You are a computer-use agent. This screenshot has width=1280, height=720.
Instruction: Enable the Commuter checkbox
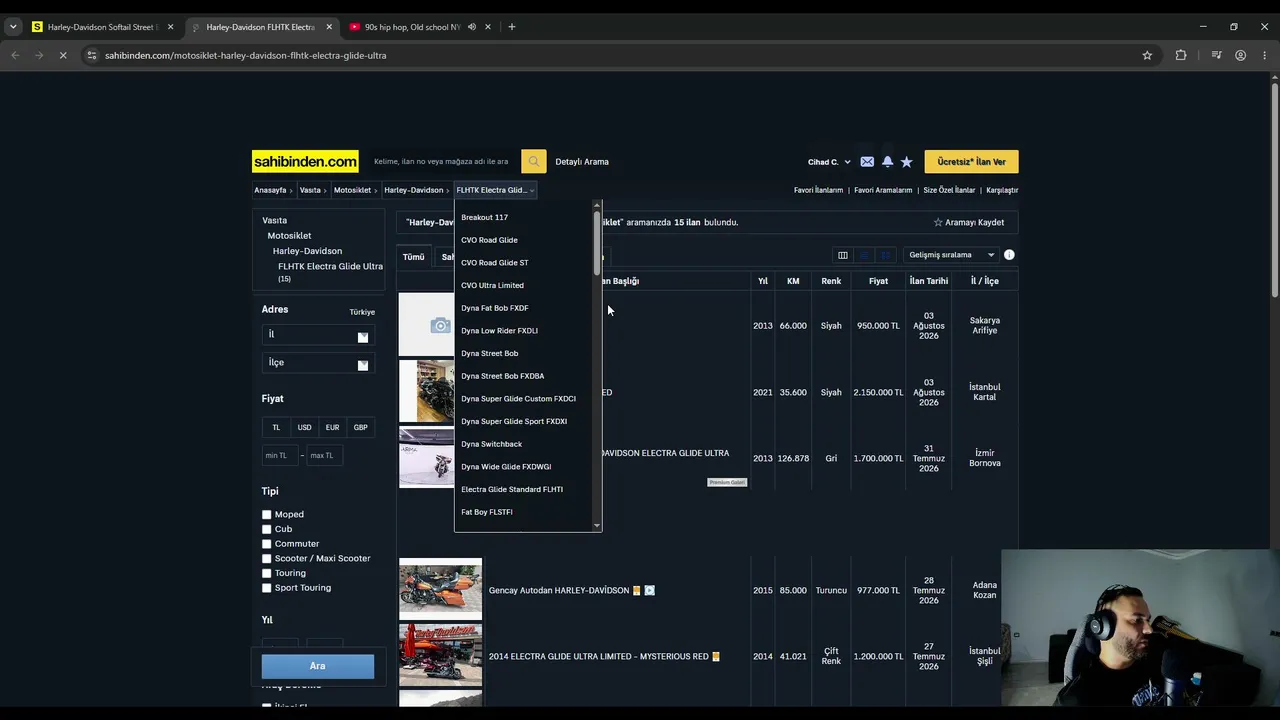point(267,544)
